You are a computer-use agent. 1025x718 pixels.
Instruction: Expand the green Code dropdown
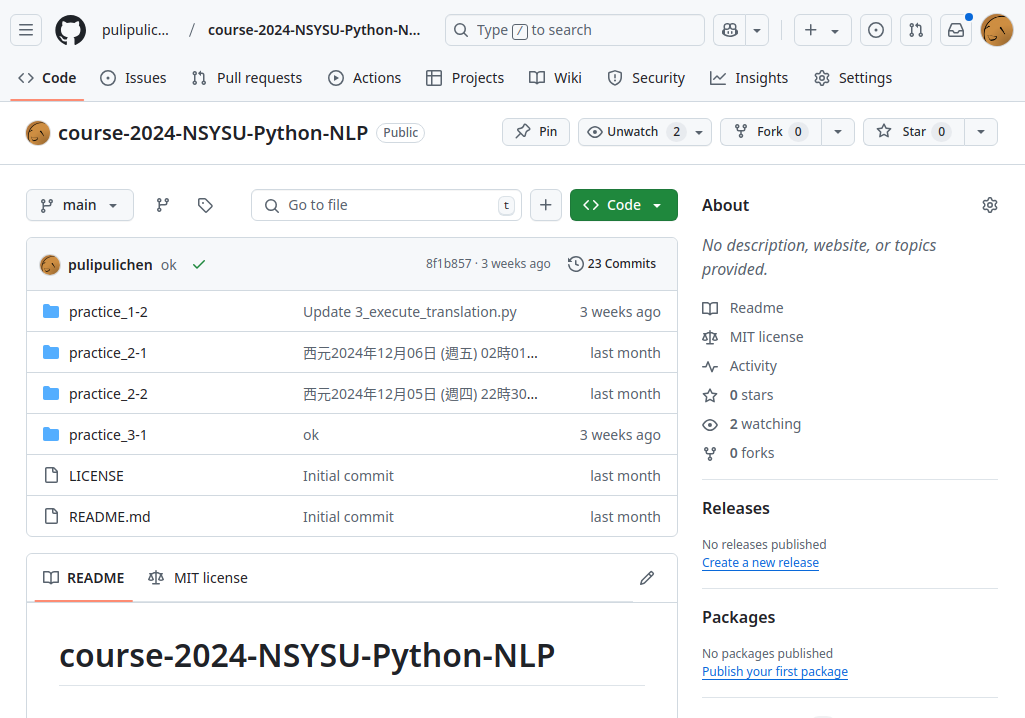point(623,205)
